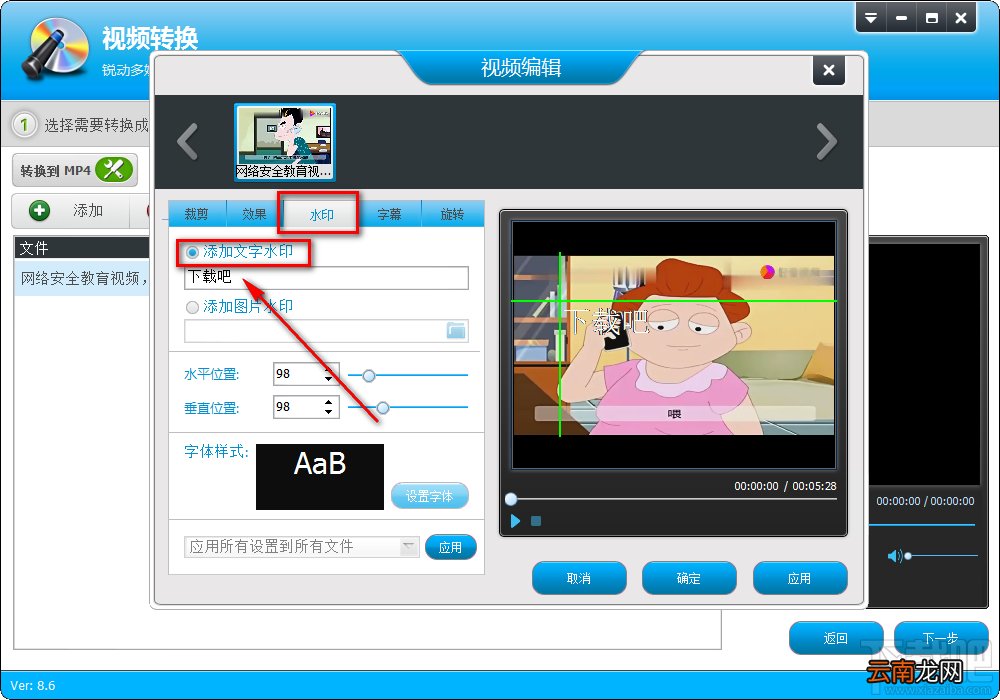Click the green plus Add icon

point(39,210)
